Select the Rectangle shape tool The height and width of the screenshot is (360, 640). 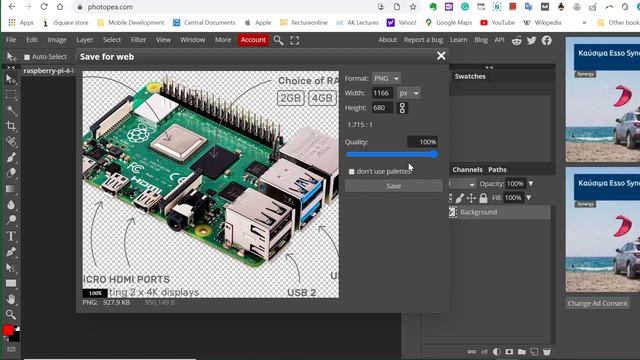(x=11, y=283)
